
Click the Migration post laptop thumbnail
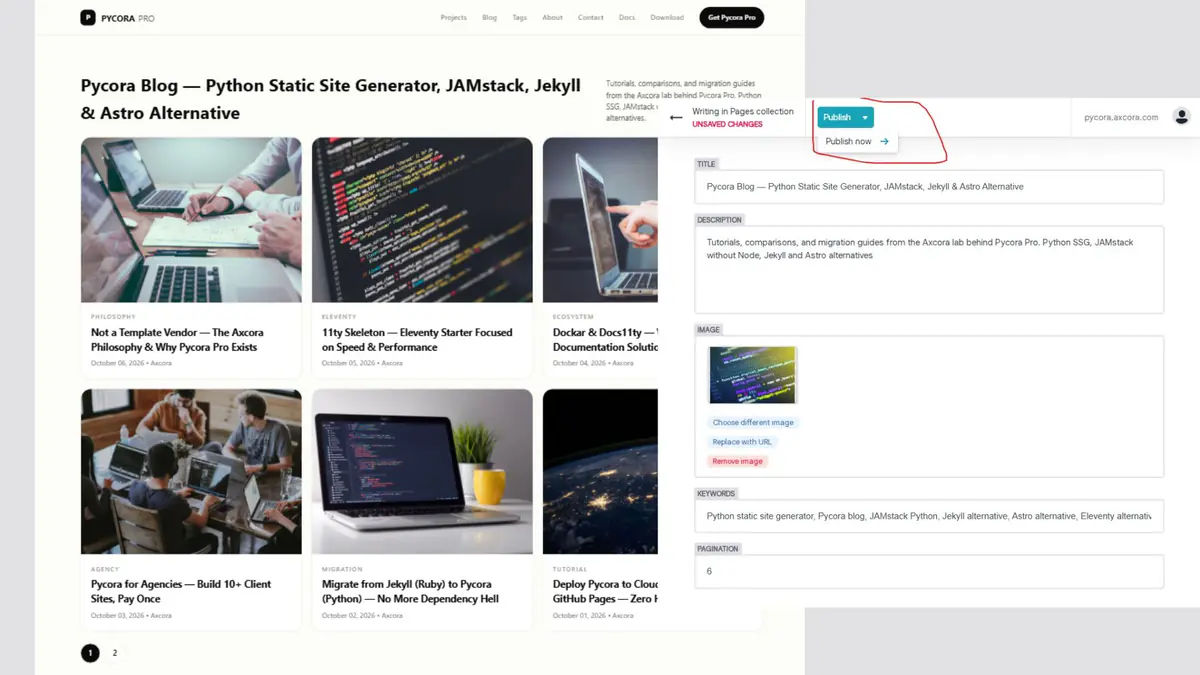(422, 471)
